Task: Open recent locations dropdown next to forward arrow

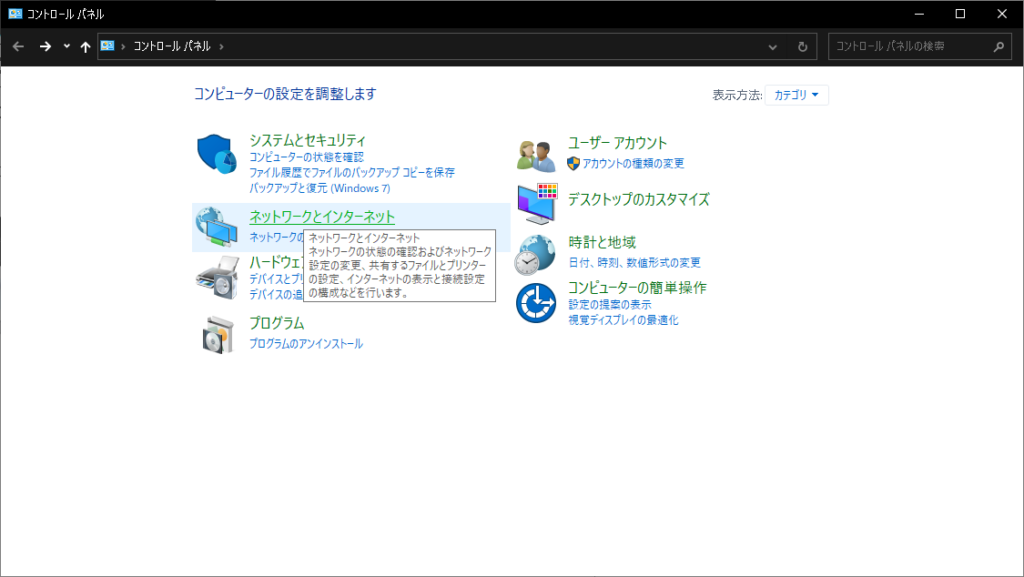Action: (x=67, y=47)
